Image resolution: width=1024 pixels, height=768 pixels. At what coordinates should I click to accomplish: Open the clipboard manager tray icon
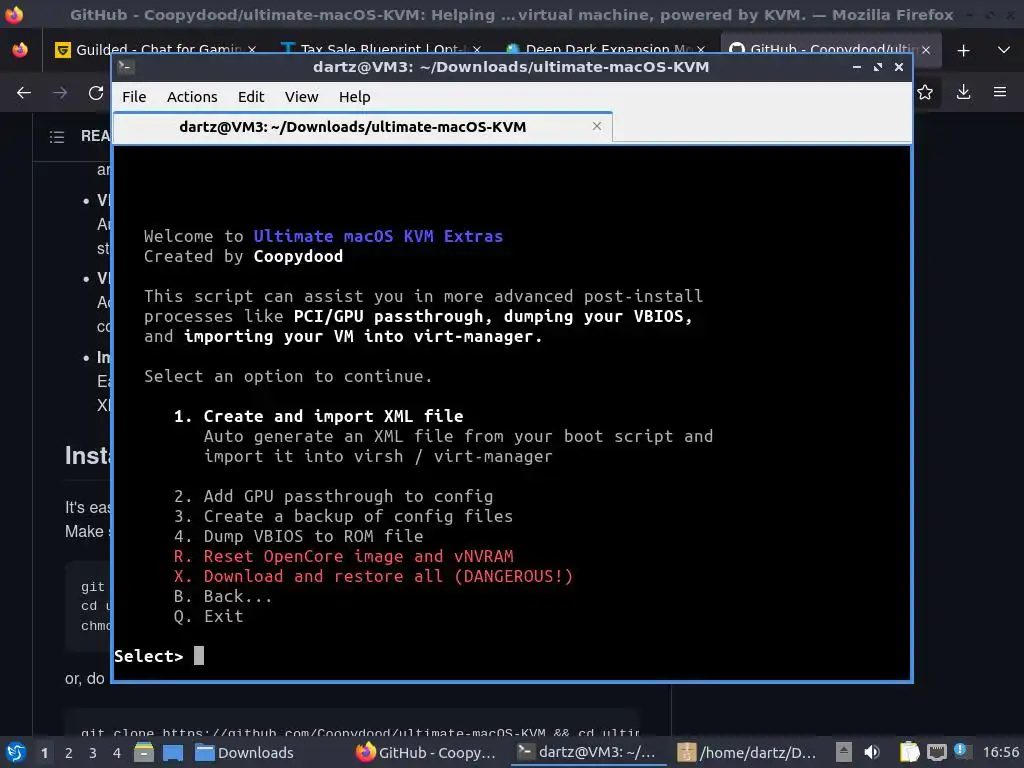tap(909, 752)
